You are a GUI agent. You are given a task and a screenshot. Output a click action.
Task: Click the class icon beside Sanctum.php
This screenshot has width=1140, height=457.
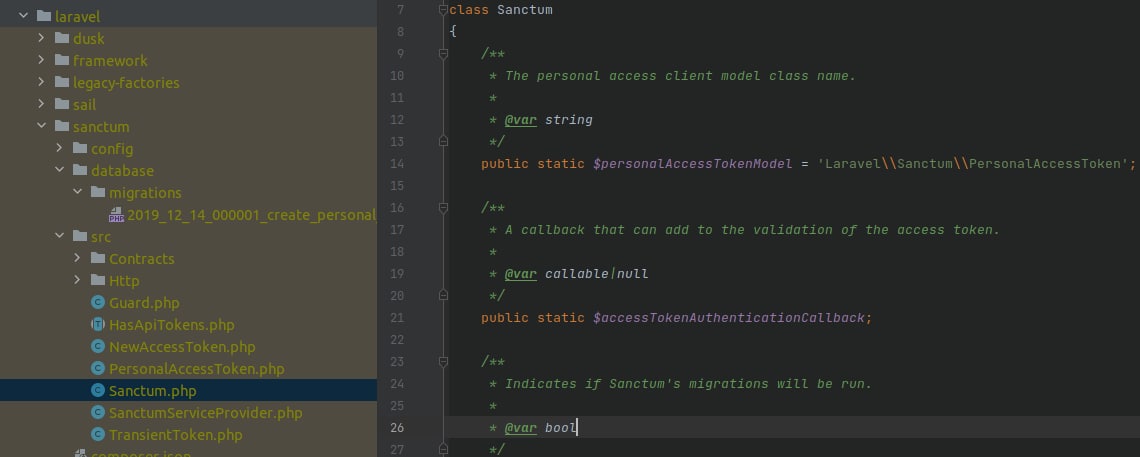pos(98,390)
